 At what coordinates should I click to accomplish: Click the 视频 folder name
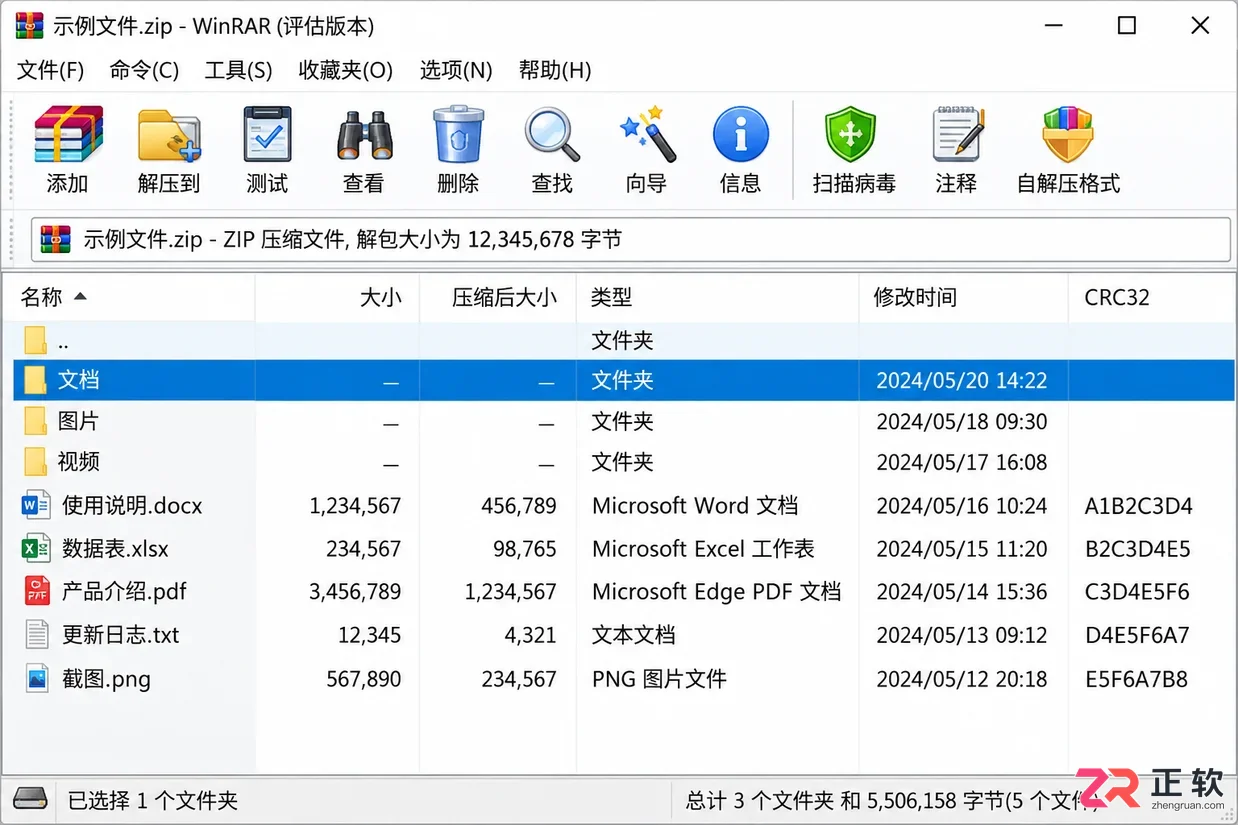click(x=79, y=462)
